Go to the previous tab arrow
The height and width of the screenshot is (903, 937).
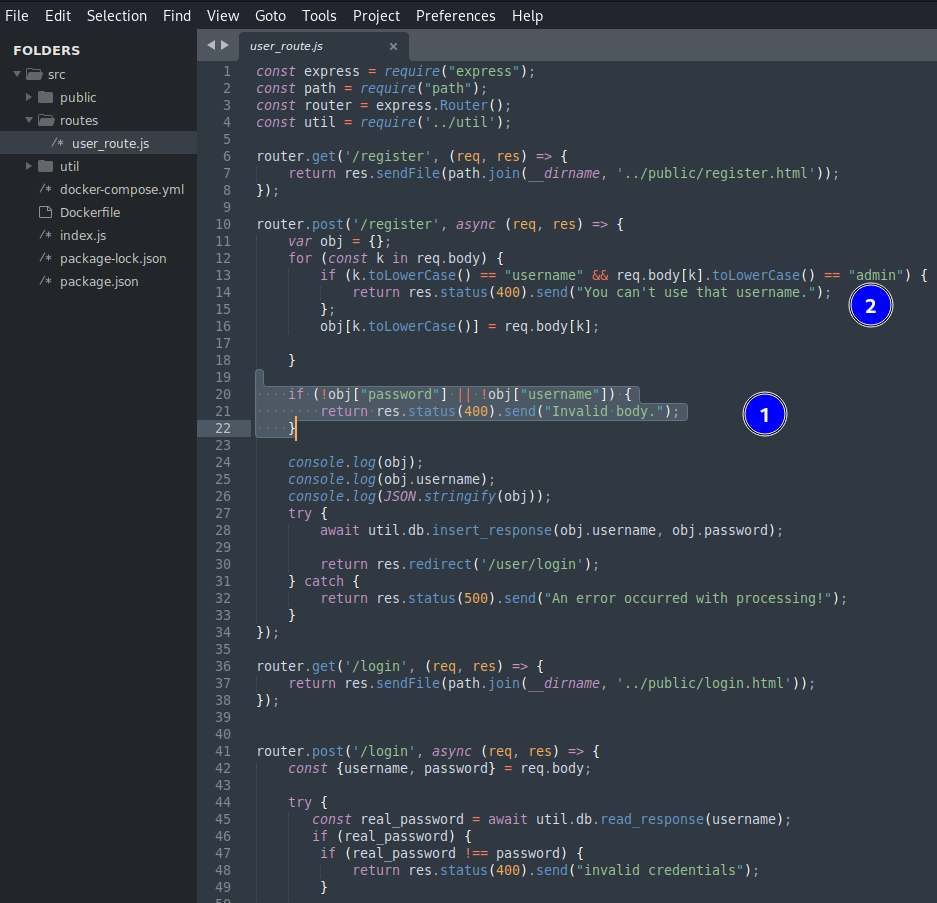tap(211, 45)
